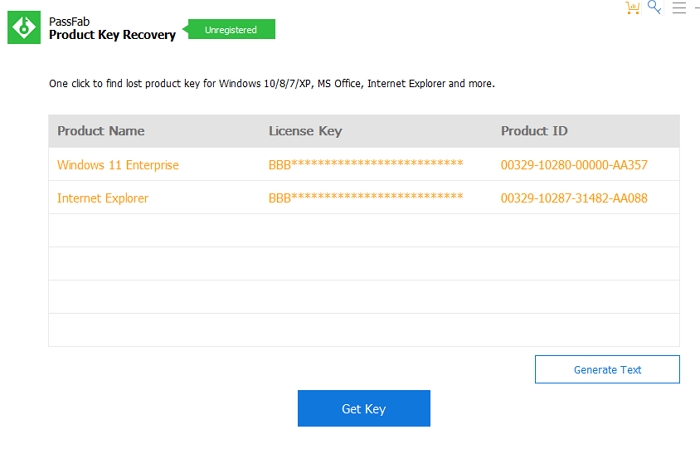Click the Get Key button

(x=364, y=408)
